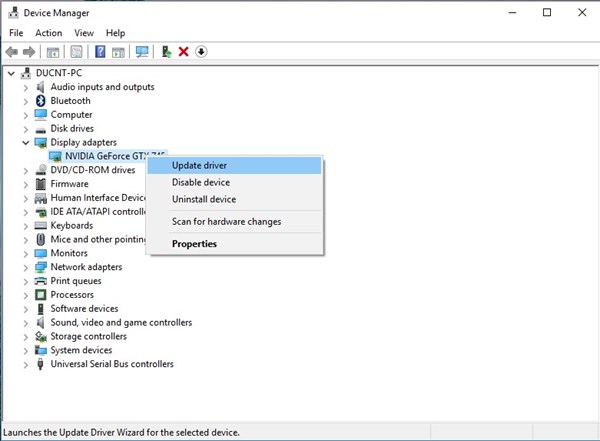Screen dimensions: 600x441
Task: Select Sound, video and game controllers
Action: (121, 323)
